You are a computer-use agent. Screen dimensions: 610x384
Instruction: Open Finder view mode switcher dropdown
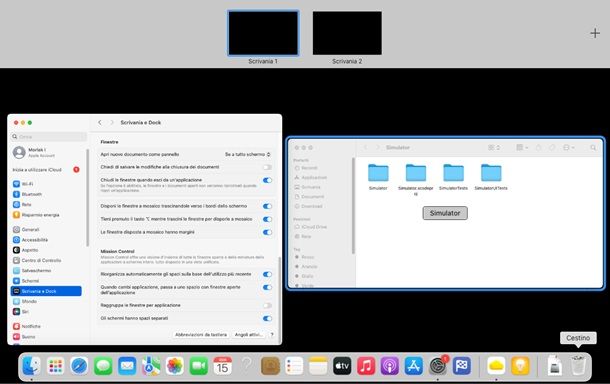point(494,148)
